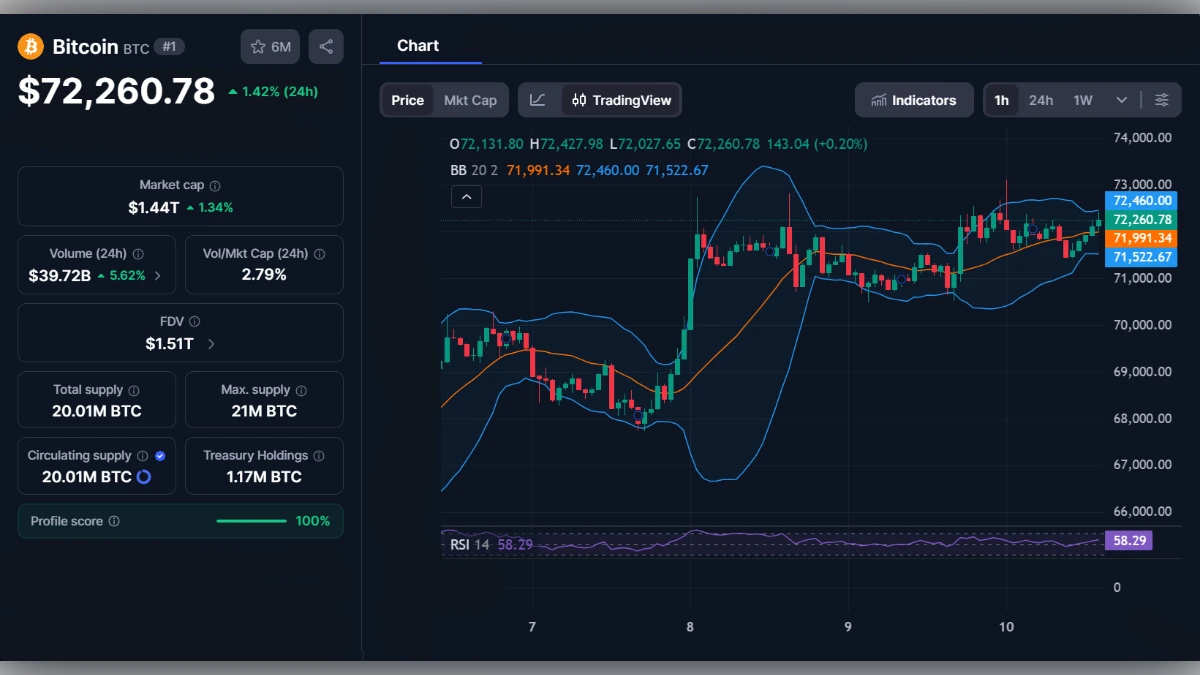Toggle the Price chart mode
This screenshot has width=1200, height=675.
407,100
